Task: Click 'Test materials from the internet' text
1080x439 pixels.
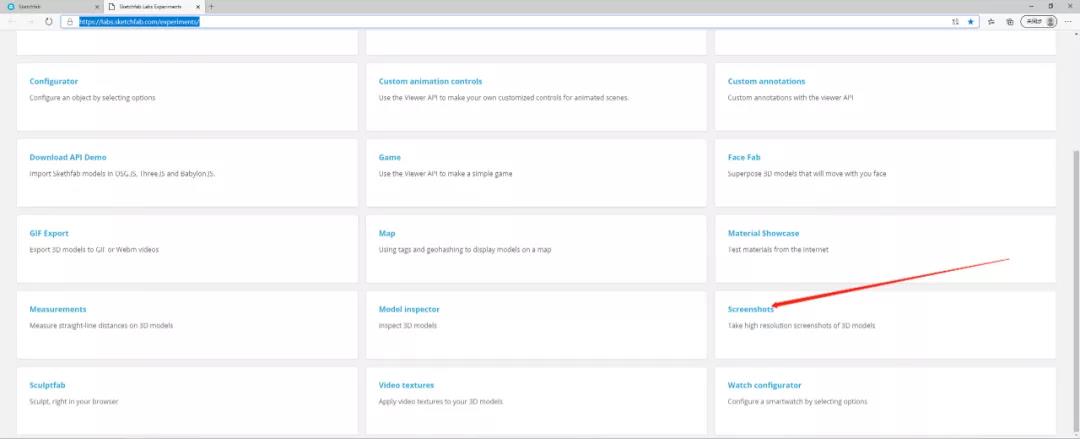Action: point(778,249)
